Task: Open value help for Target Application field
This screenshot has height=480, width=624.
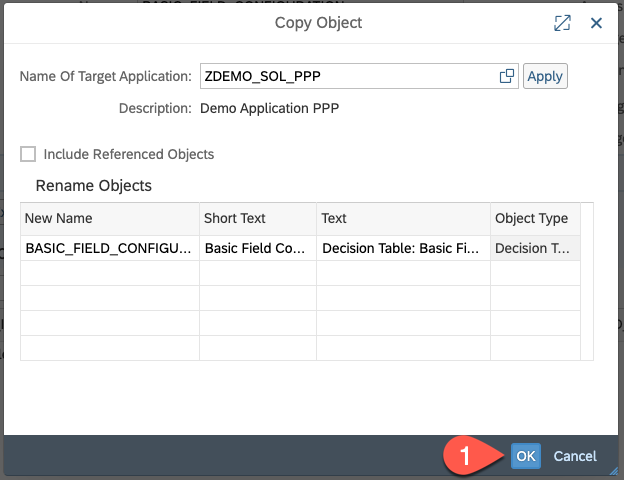Action: click(507, 76)
